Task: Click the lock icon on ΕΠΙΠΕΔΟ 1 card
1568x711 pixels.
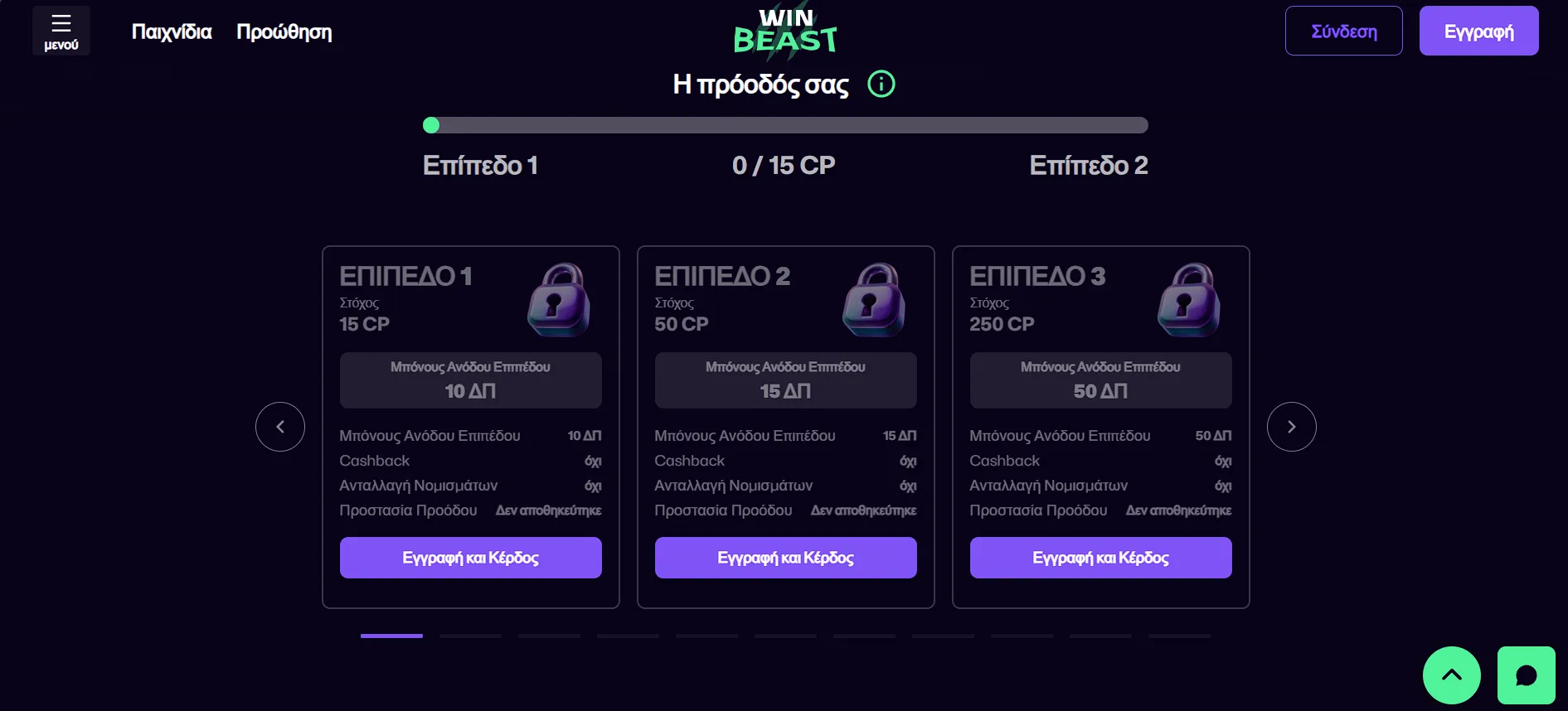Action: click(557, 299)
